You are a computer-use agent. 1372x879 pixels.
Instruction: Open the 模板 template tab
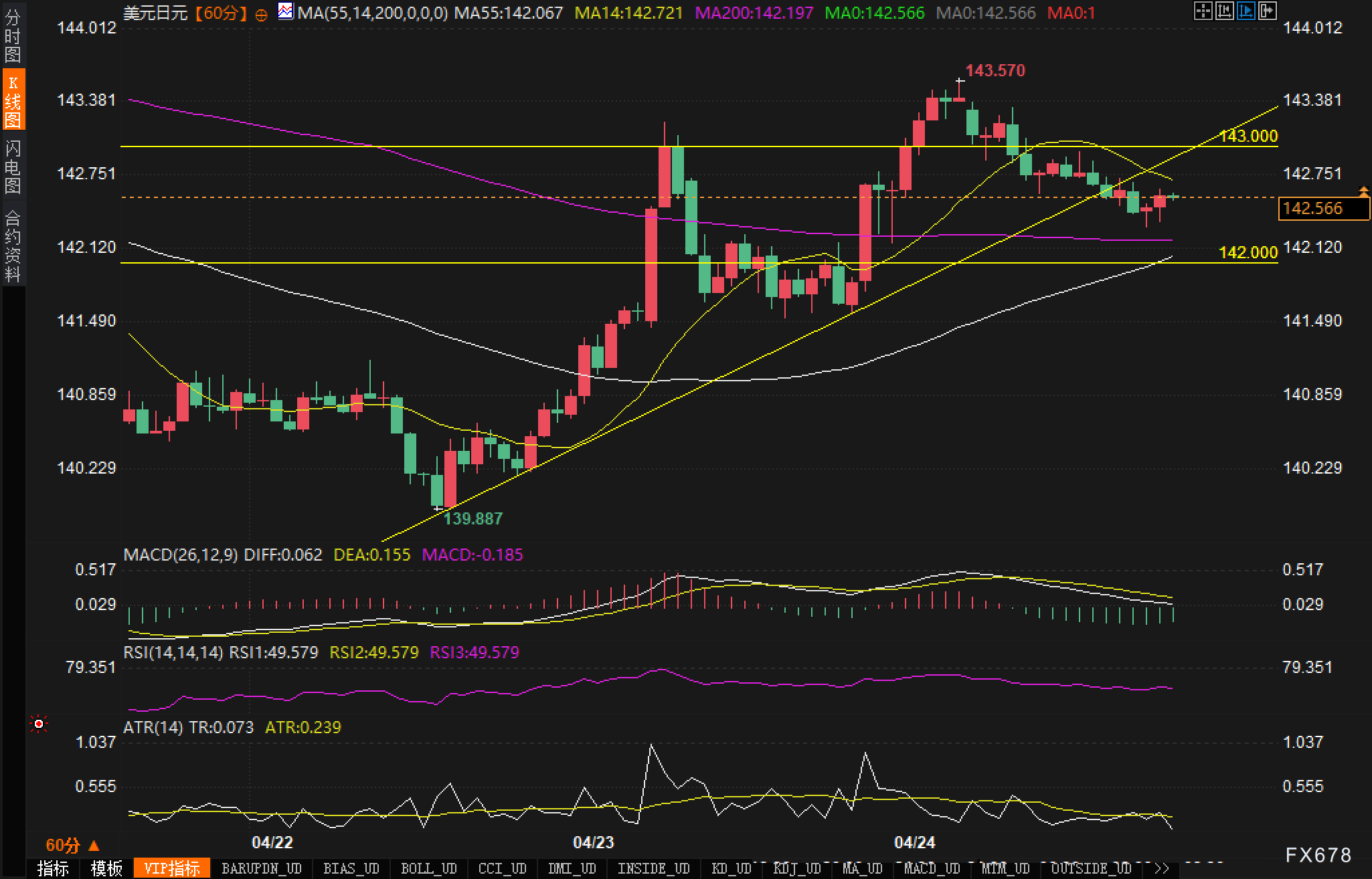coord(107,868)
